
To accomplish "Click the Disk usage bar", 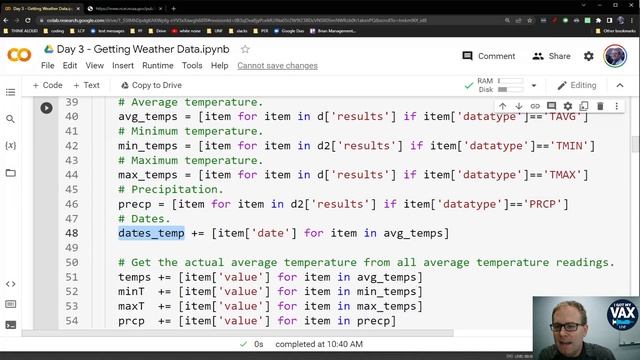I will coord(511,89).
